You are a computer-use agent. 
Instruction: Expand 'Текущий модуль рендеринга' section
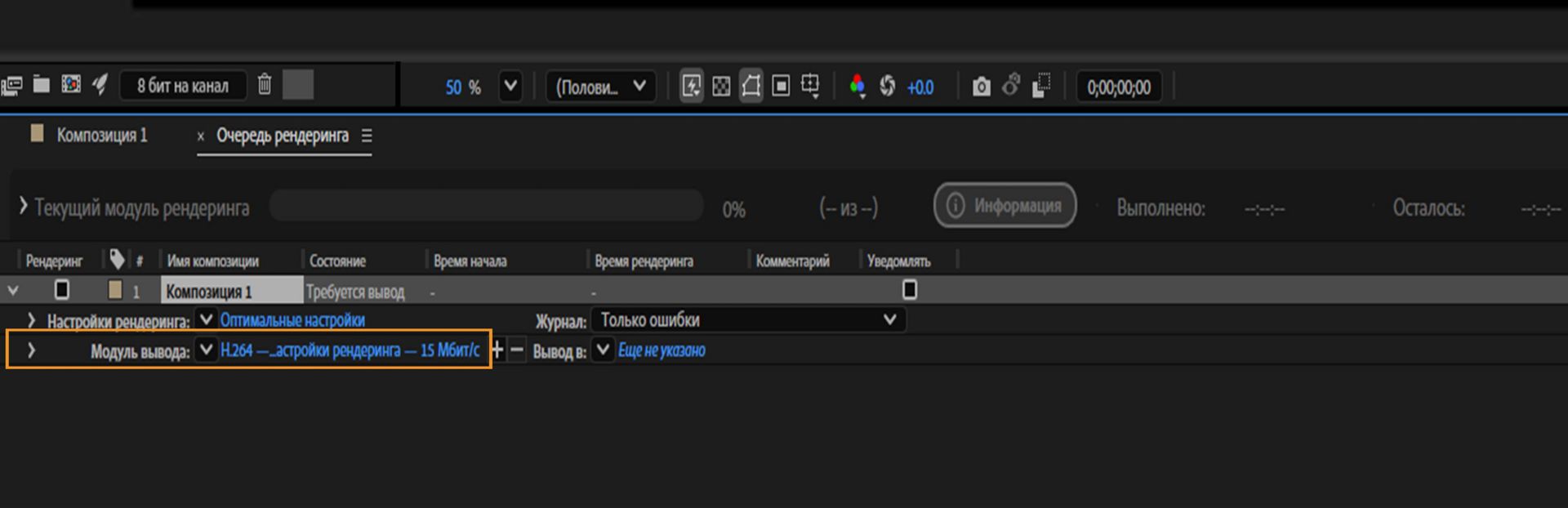point(24,206)
